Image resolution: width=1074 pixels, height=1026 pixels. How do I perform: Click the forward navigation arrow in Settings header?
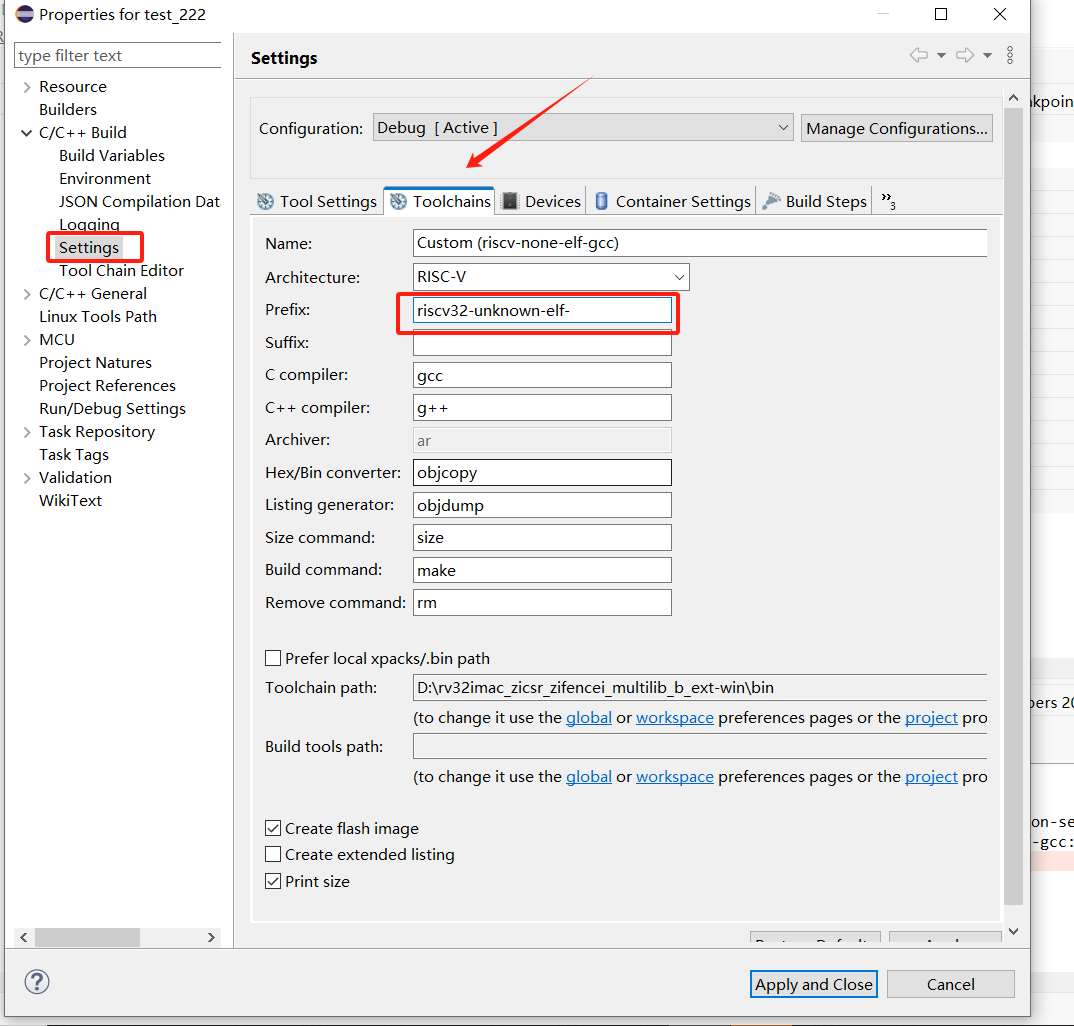pos(964,55)
